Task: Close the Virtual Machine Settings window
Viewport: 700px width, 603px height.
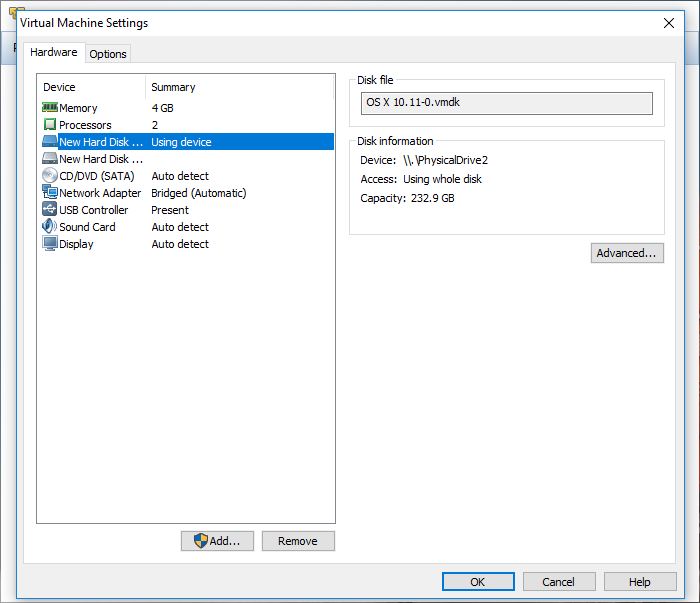Action: point(668,23)
